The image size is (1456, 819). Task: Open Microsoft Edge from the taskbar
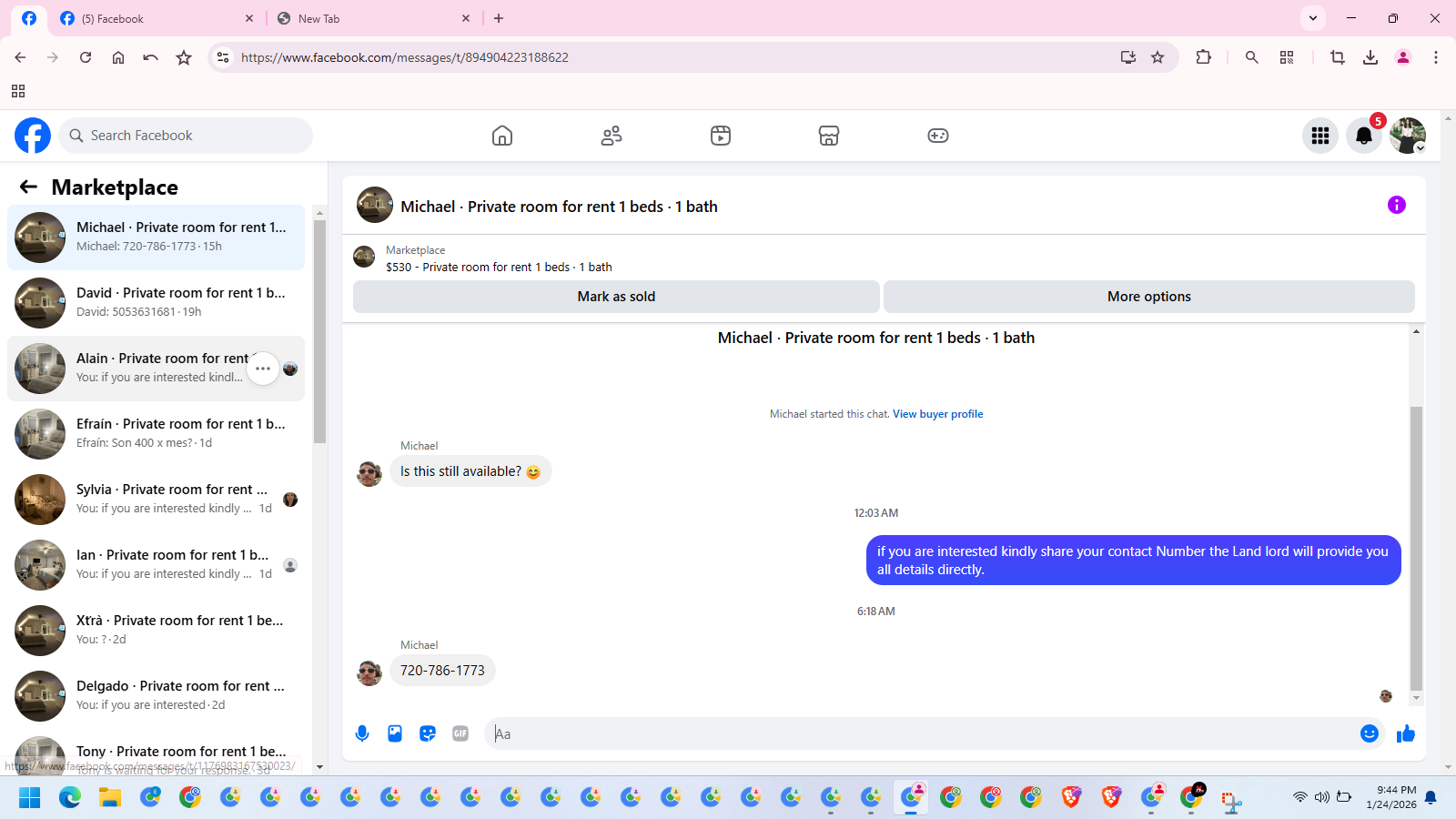(70, 798)
